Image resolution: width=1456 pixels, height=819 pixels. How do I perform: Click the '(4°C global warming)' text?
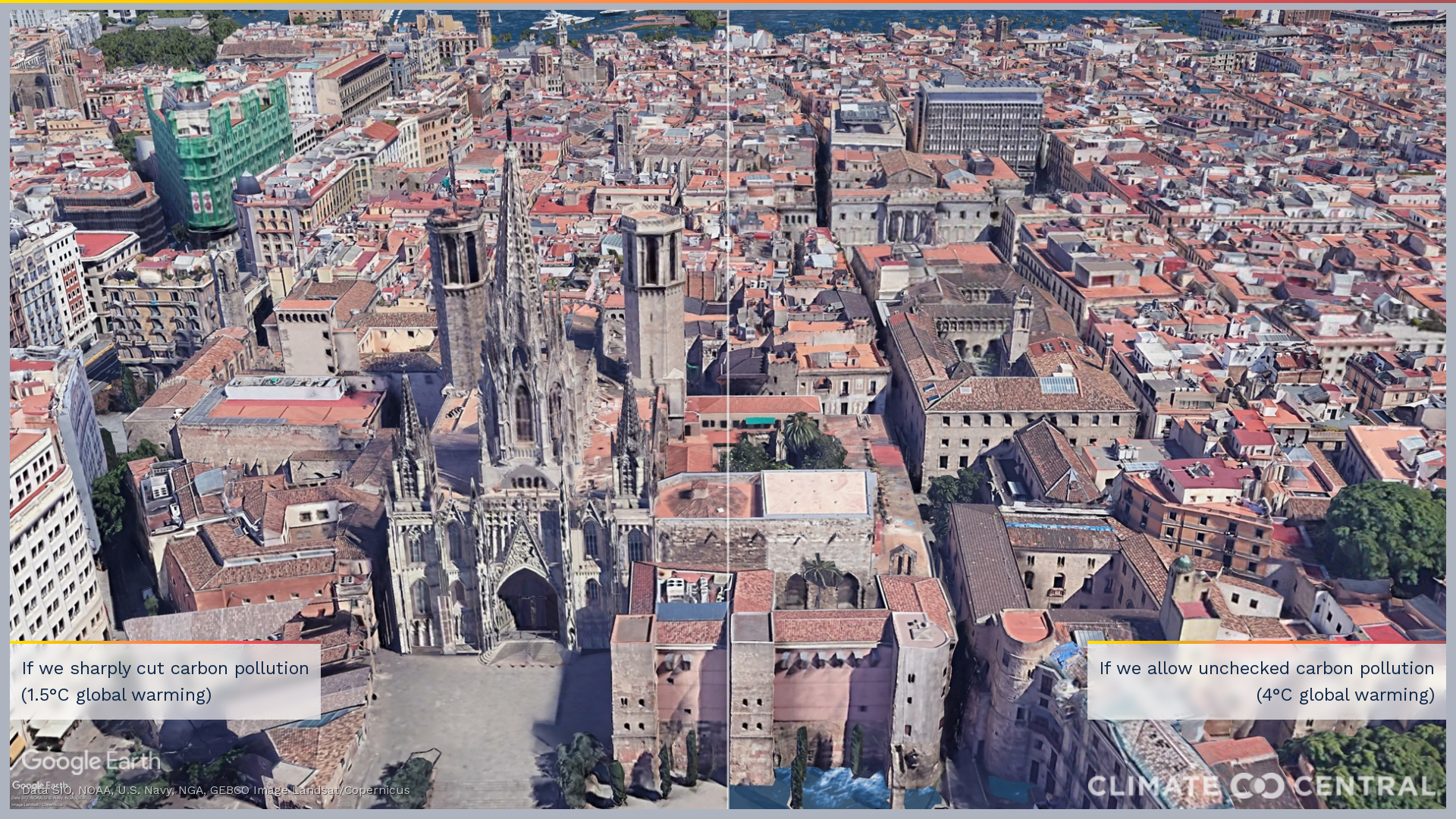click(1345, 695)
